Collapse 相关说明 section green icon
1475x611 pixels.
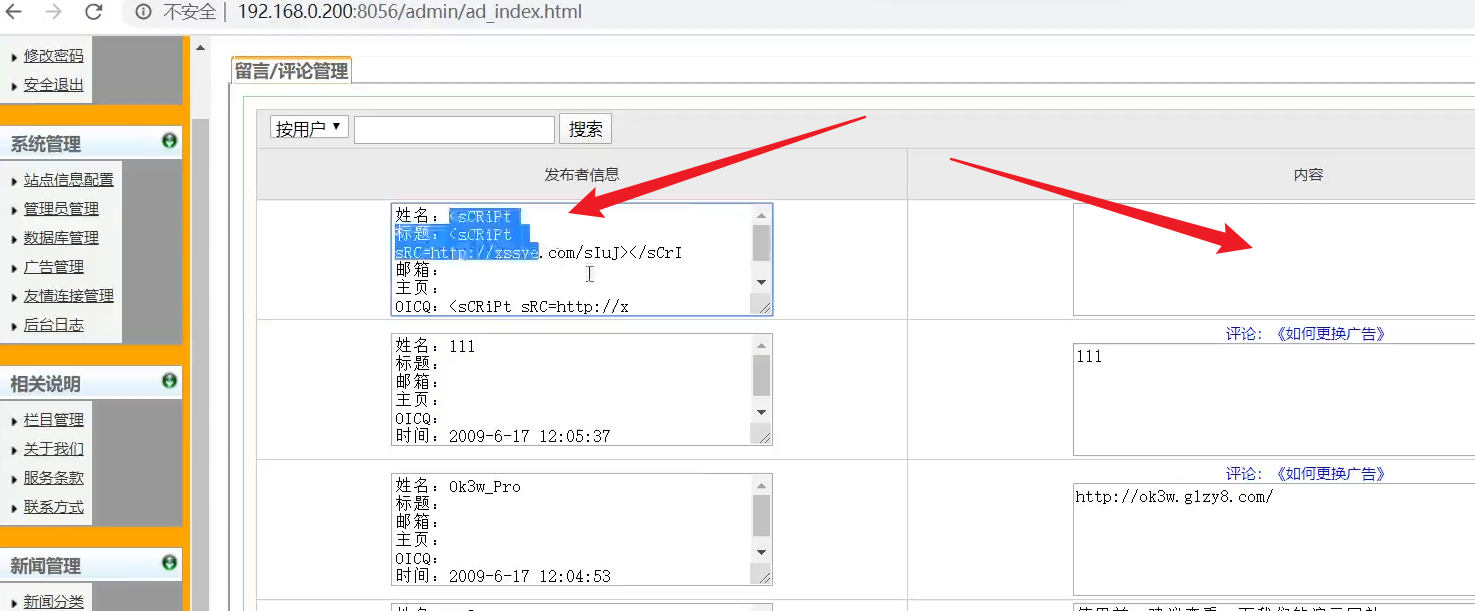pos(169,381)
